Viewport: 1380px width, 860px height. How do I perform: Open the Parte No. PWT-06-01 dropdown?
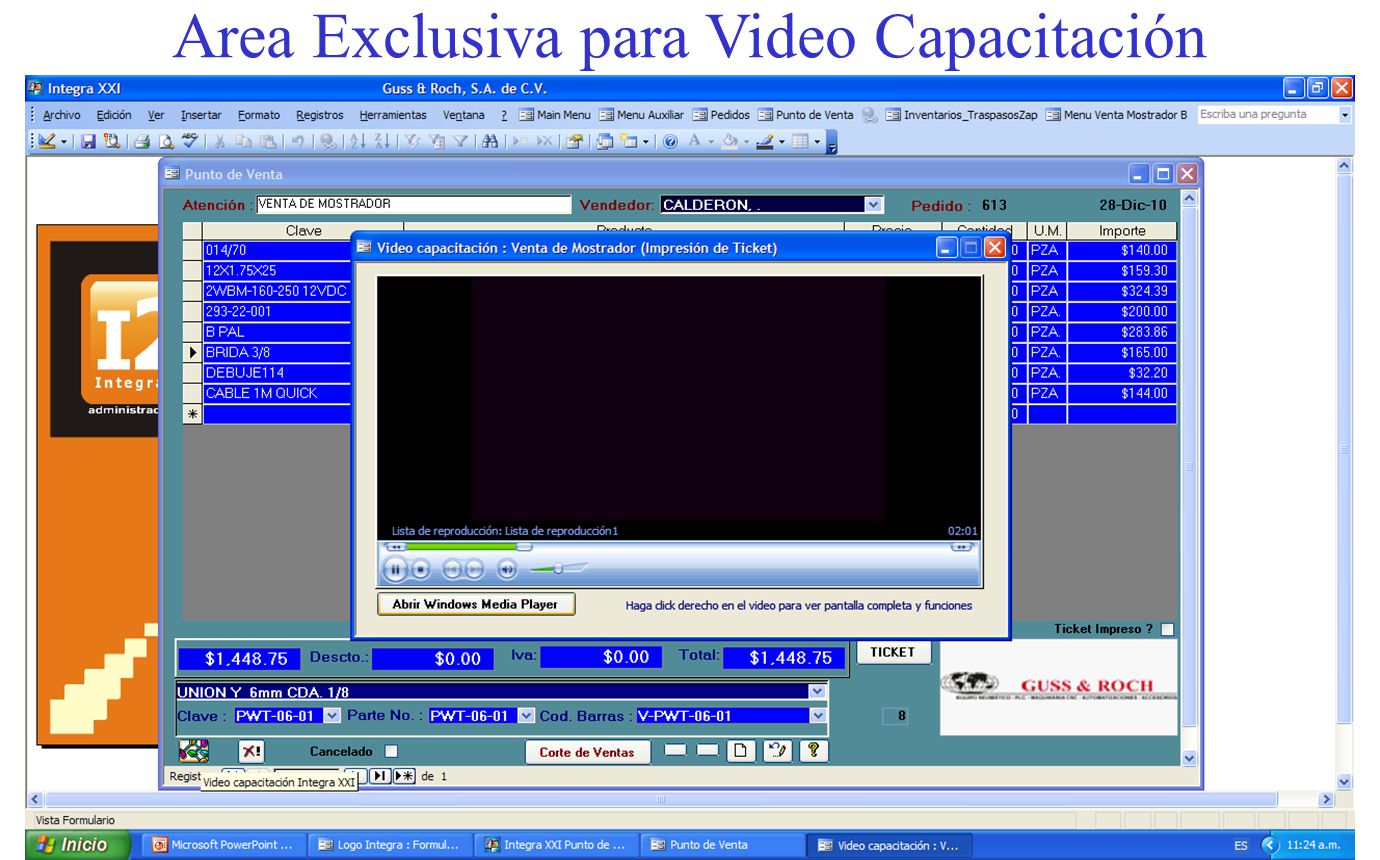[x=526, y=715]
